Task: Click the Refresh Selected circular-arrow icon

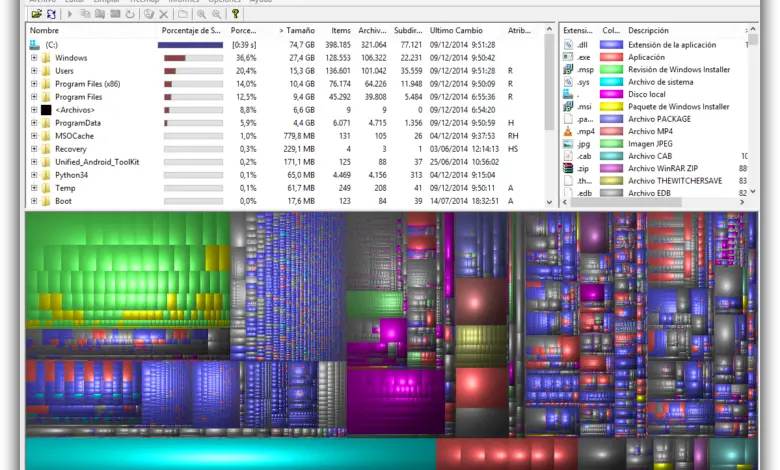Action: click(x=130, y=14)
